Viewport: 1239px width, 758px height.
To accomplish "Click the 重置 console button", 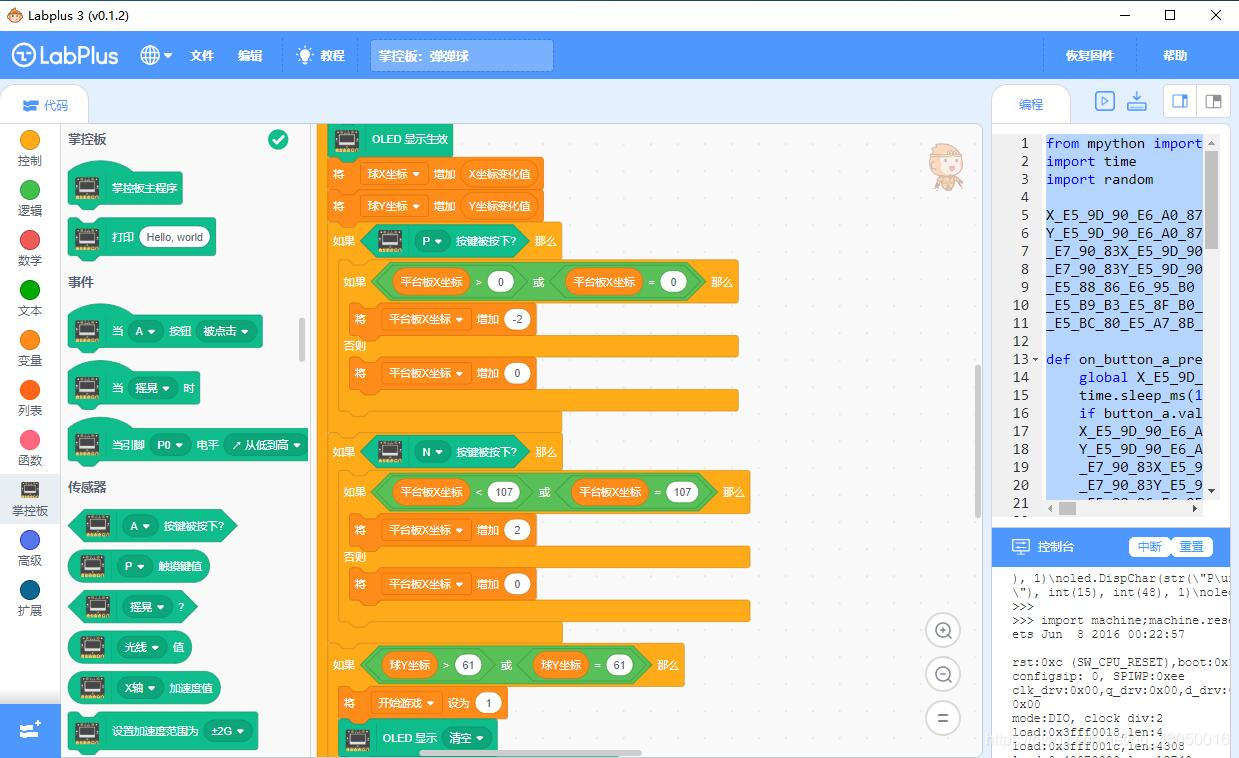I will (x=1190, y=546).
